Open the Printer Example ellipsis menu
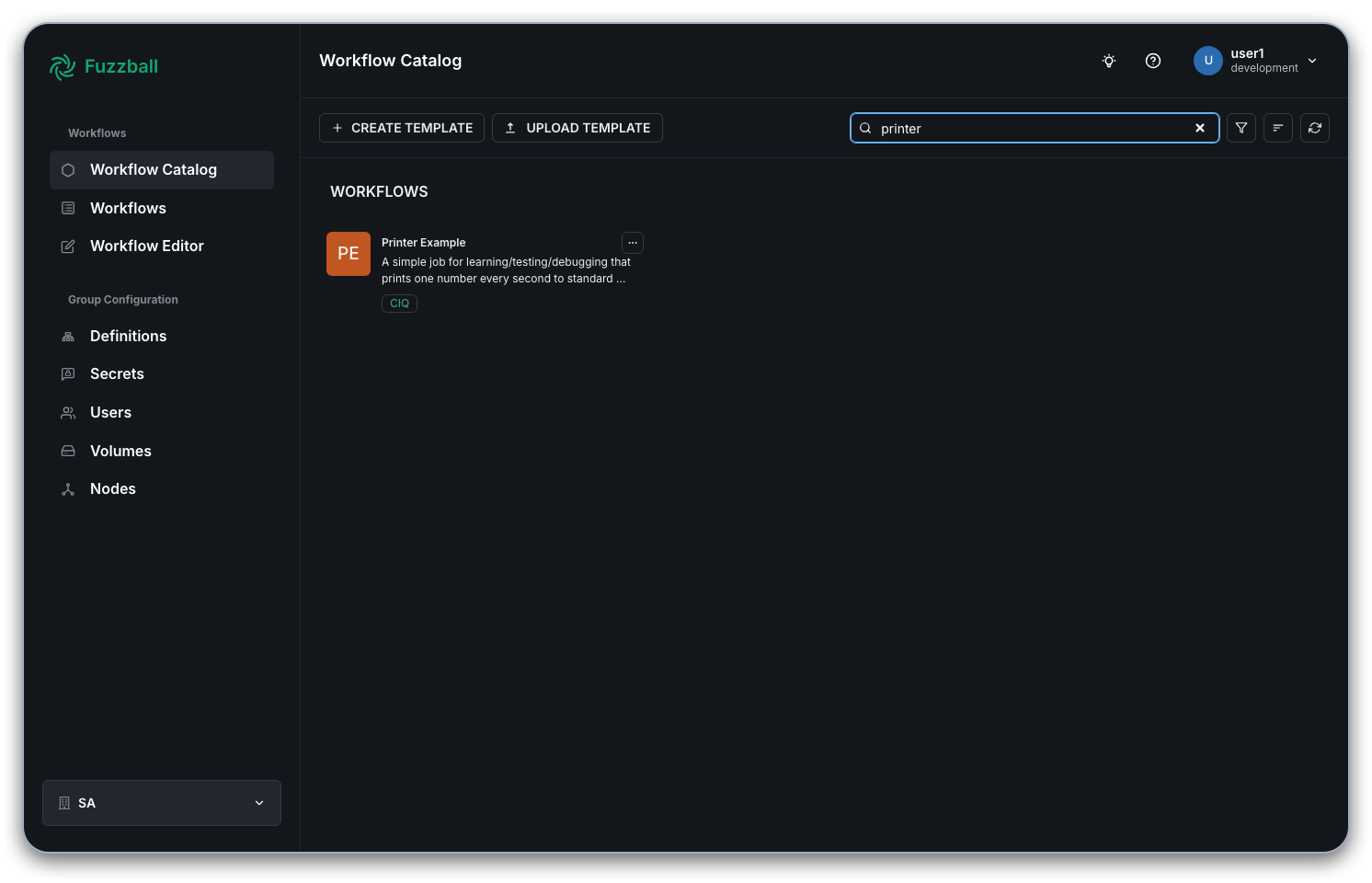The image size is (1372, 883). tap(632, 242)
